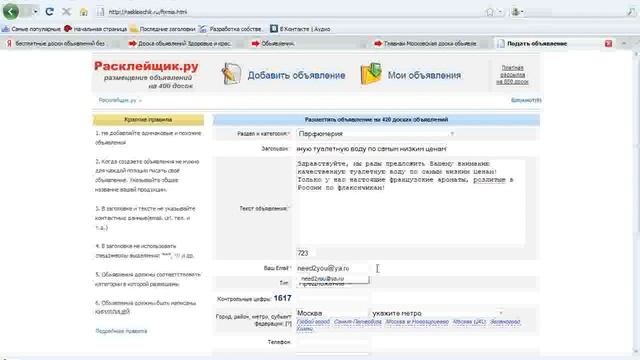Click the Краткие правила header

[148, 120]
